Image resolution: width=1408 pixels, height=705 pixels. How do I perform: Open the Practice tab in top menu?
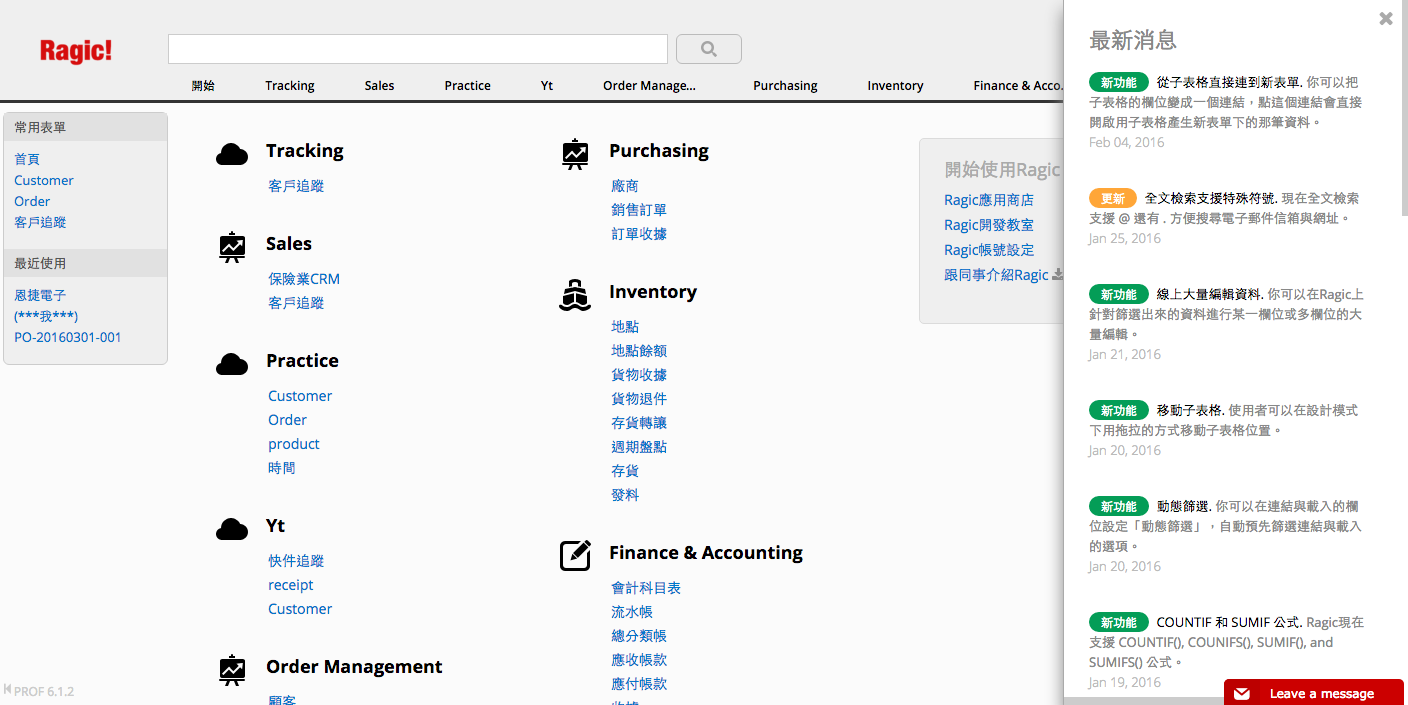[468, 86]
